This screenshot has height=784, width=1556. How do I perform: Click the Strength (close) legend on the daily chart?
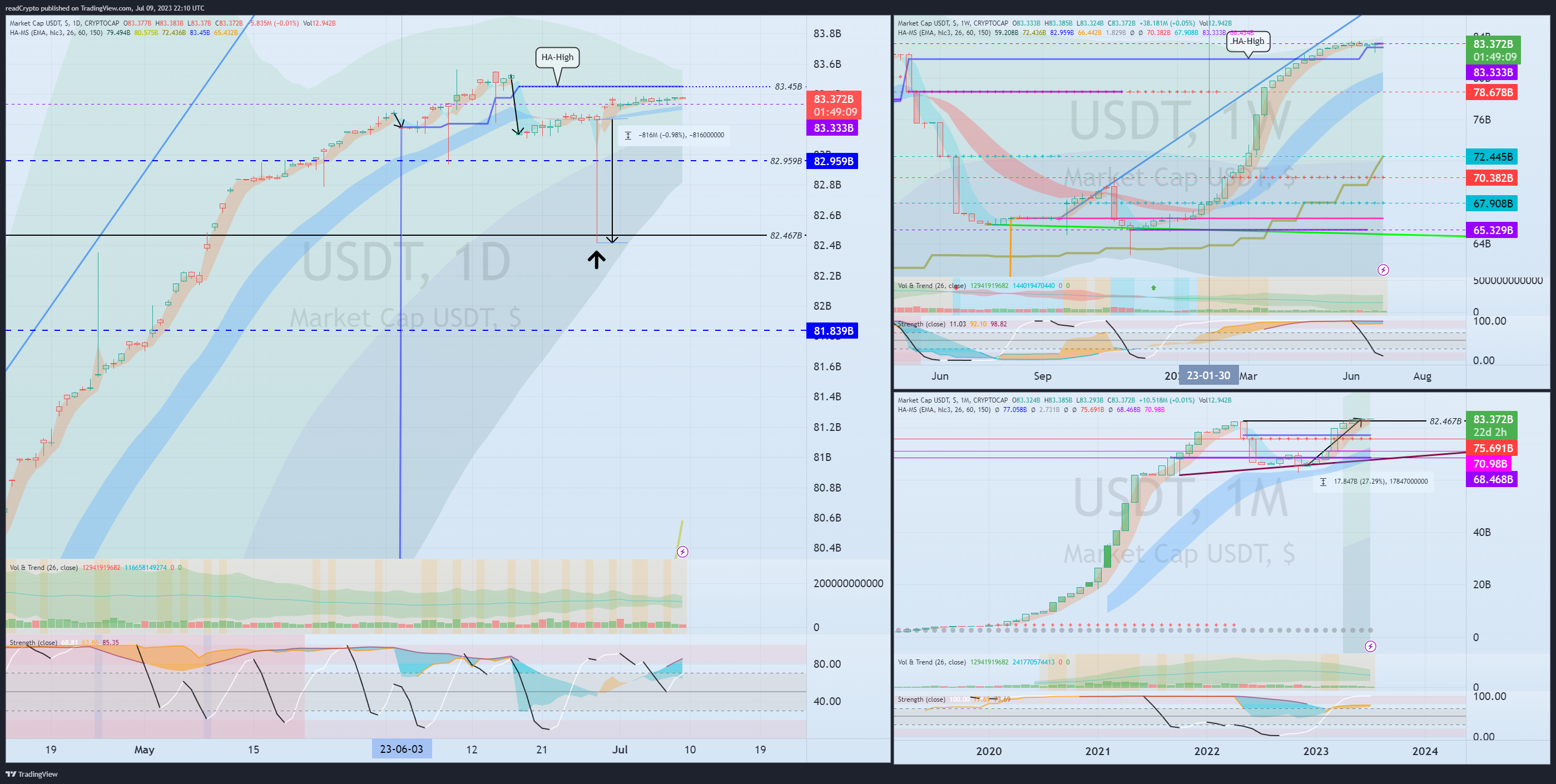(33, 643)
